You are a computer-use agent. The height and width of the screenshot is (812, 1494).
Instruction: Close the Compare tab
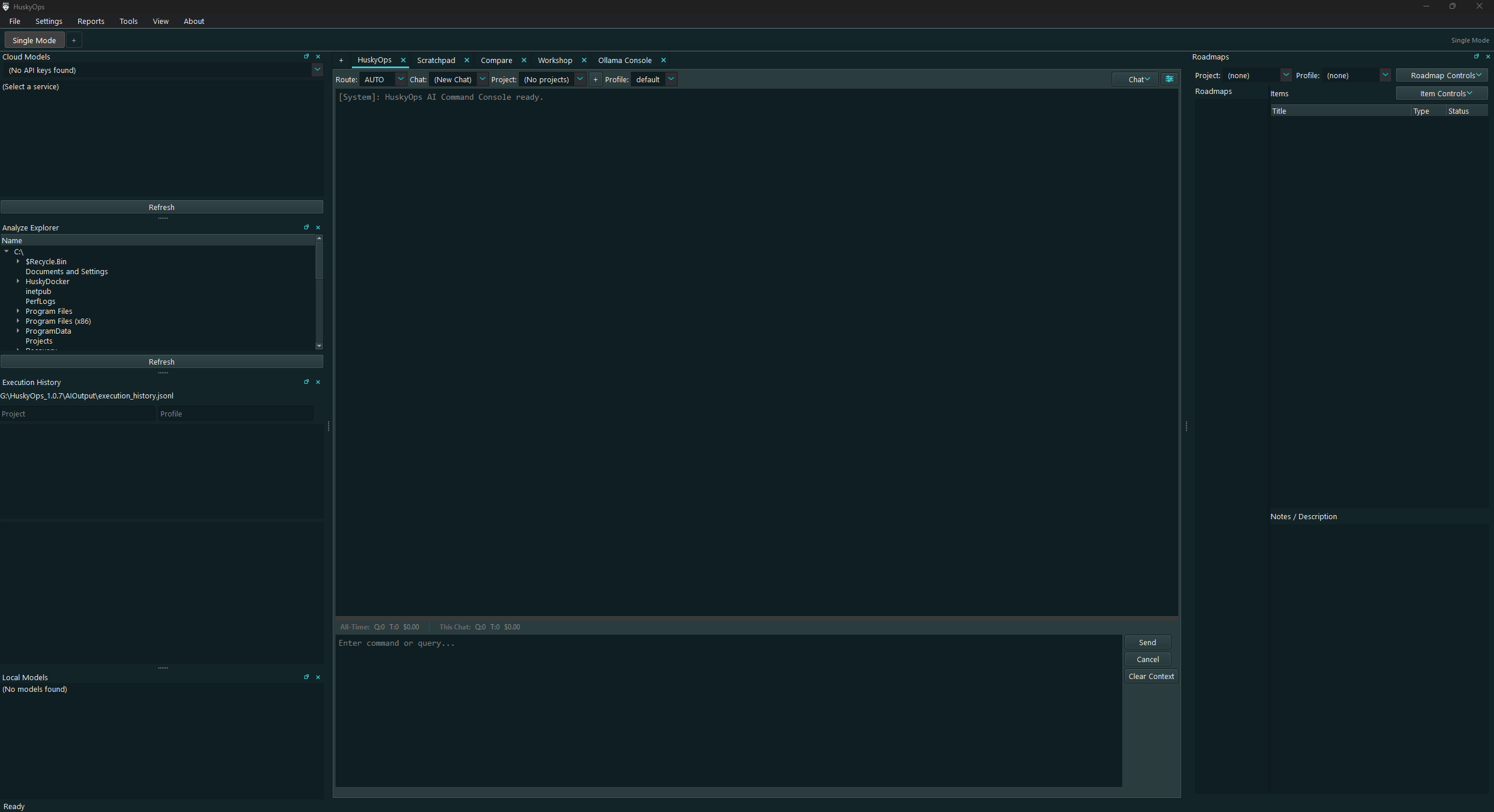click(524, 60)
